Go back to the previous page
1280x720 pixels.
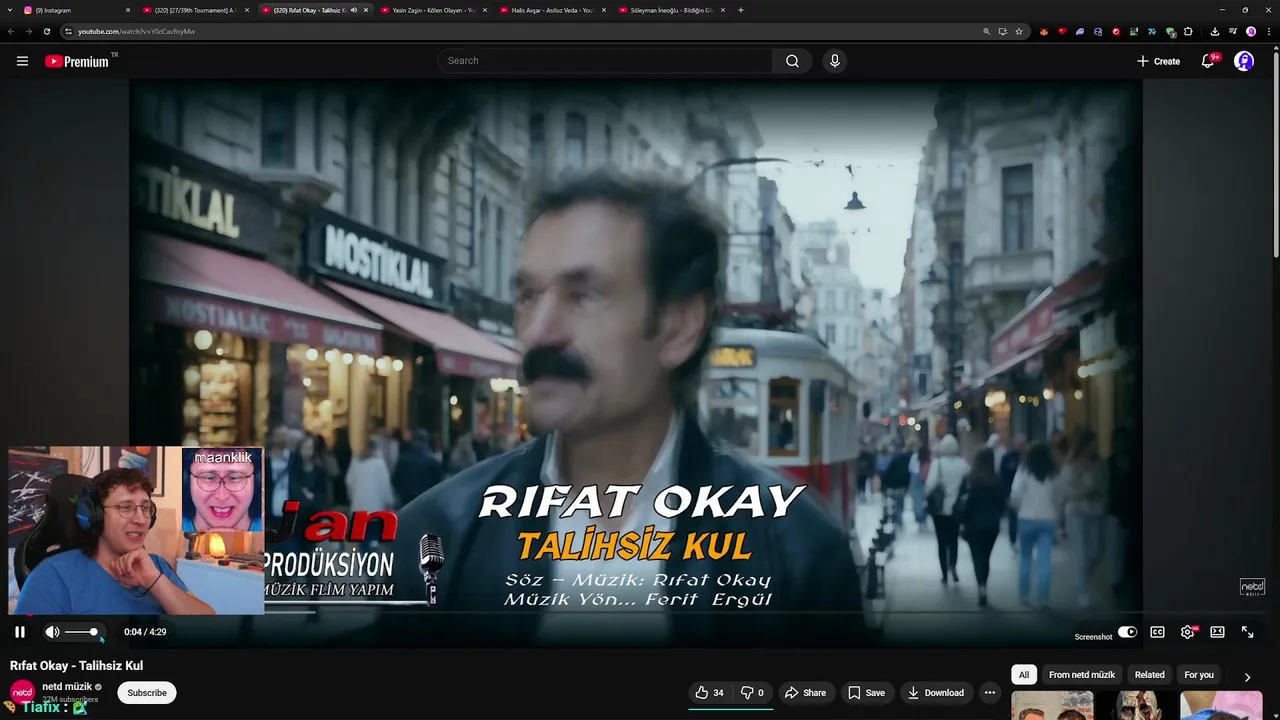click(x=11, y=31)
